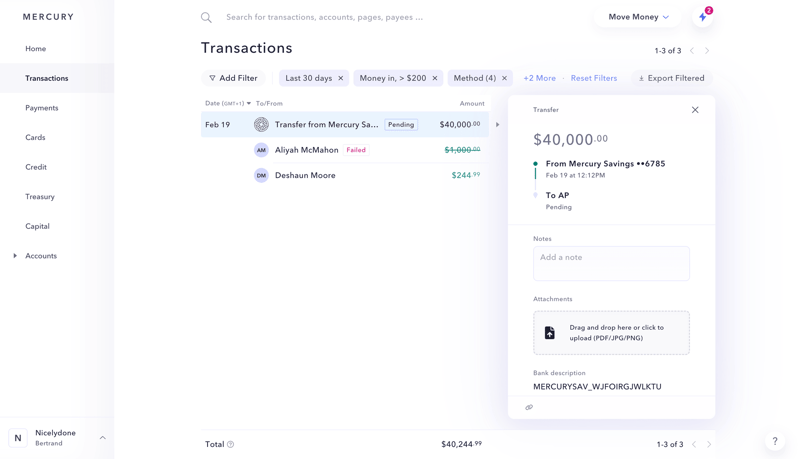Click the N organization avatar
The image size is (800, 459).
coord(18,438)
